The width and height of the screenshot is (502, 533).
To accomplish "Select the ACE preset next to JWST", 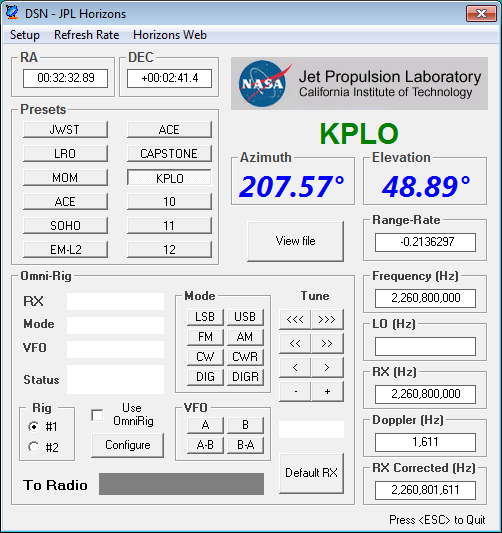I will 169,130.
